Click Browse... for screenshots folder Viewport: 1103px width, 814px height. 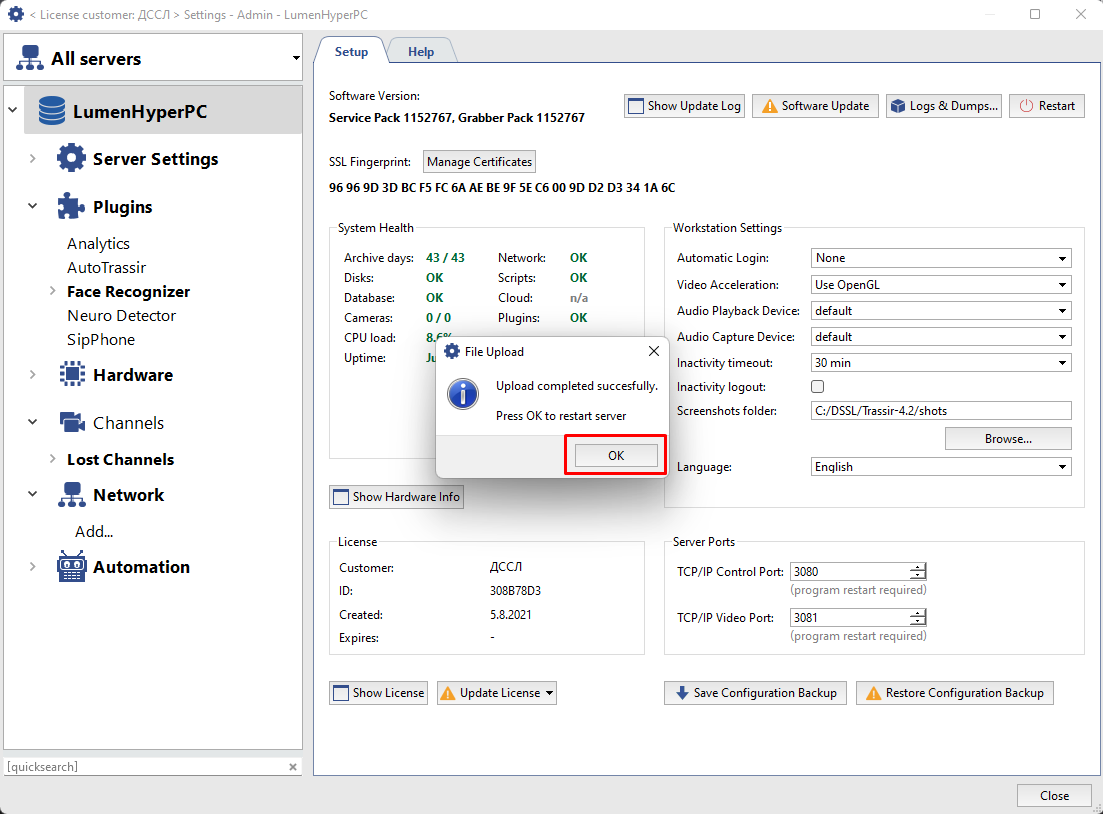[1008, 438]
